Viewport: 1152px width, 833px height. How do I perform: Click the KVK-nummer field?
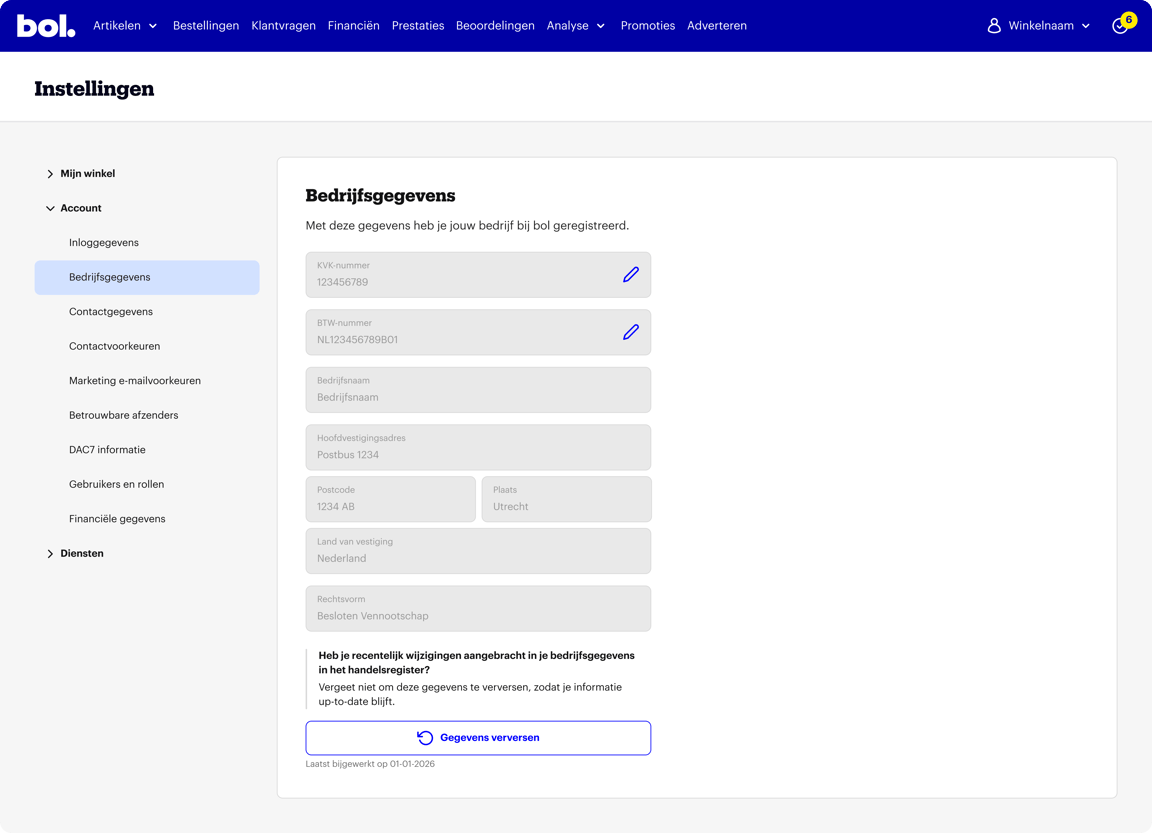[478, 275]
